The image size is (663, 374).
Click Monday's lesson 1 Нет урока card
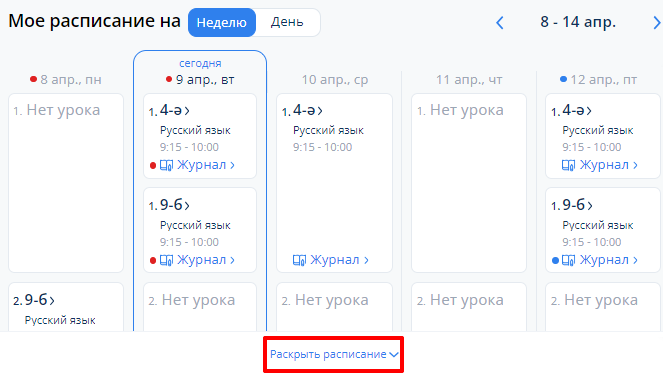(66, 183)
